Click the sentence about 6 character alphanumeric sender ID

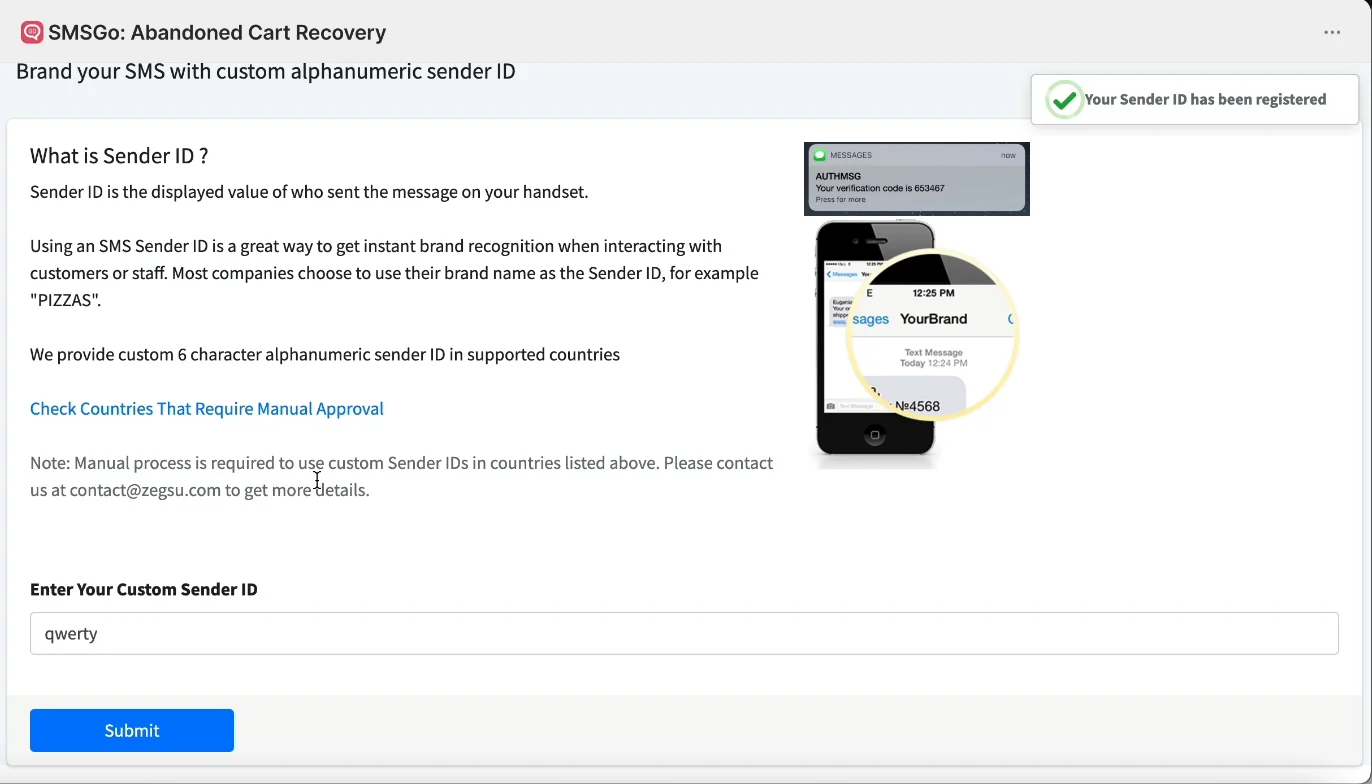(x=325, y=354)
